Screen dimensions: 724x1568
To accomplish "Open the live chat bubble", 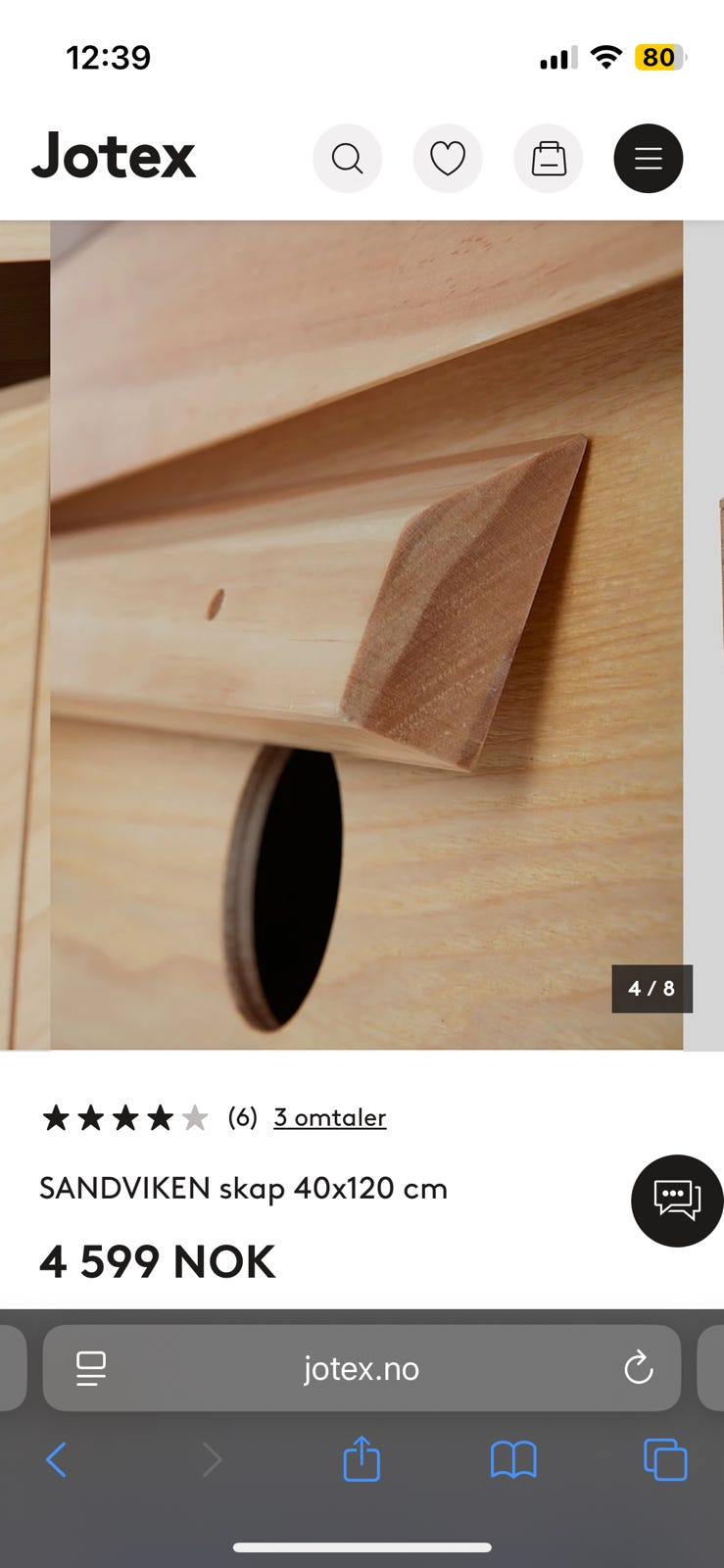I will [677, 1200].
